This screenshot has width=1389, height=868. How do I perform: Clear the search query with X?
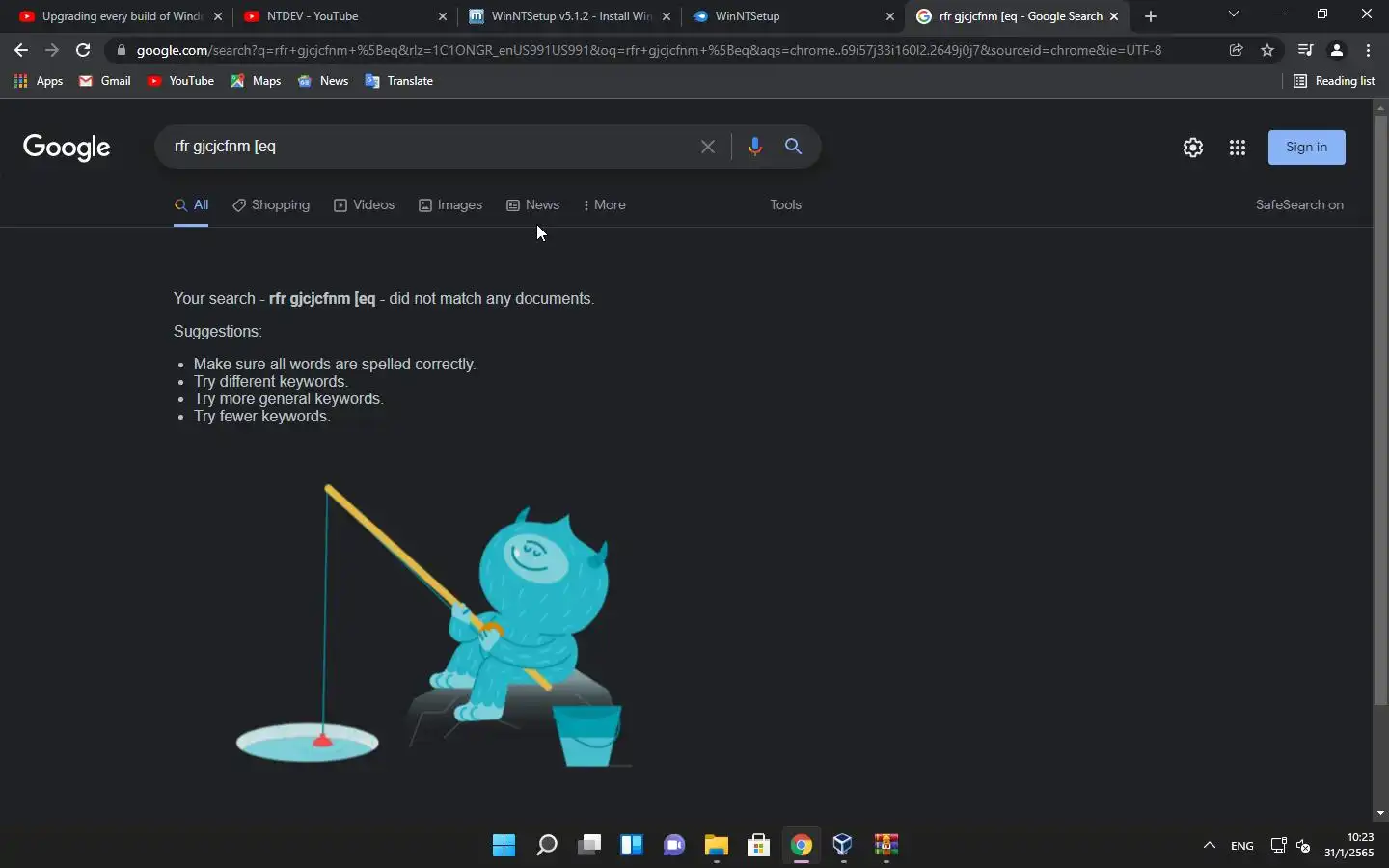point(708,147)
